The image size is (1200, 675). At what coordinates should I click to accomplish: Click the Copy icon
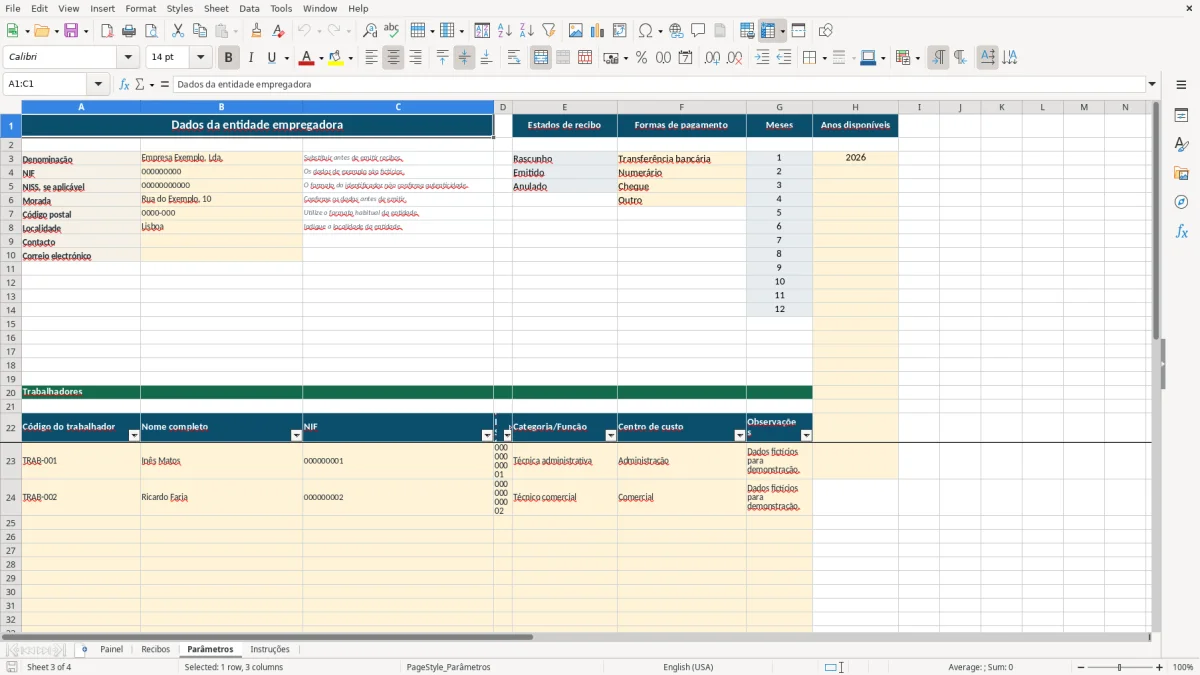point(200,31)
